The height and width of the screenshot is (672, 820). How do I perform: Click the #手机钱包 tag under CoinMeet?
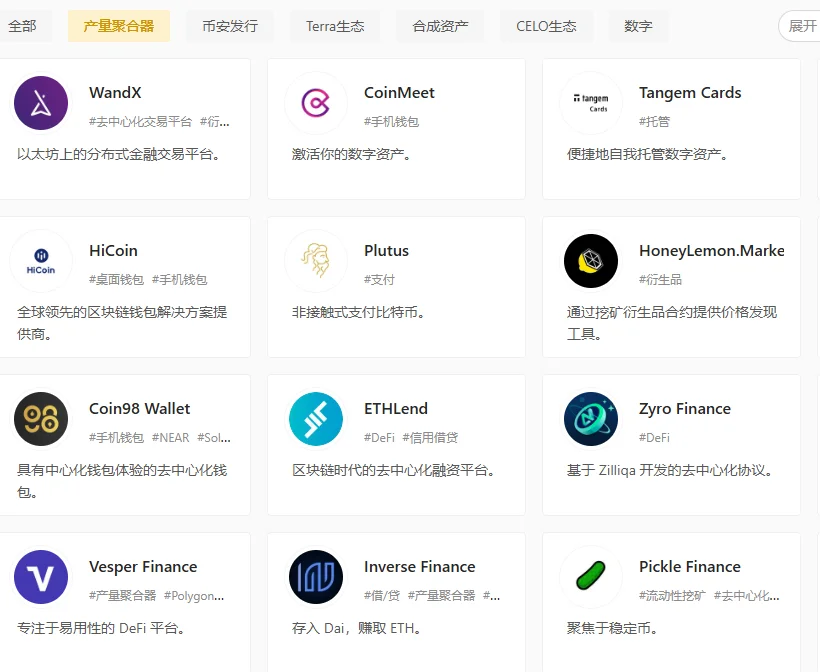[x=392, y=122]
